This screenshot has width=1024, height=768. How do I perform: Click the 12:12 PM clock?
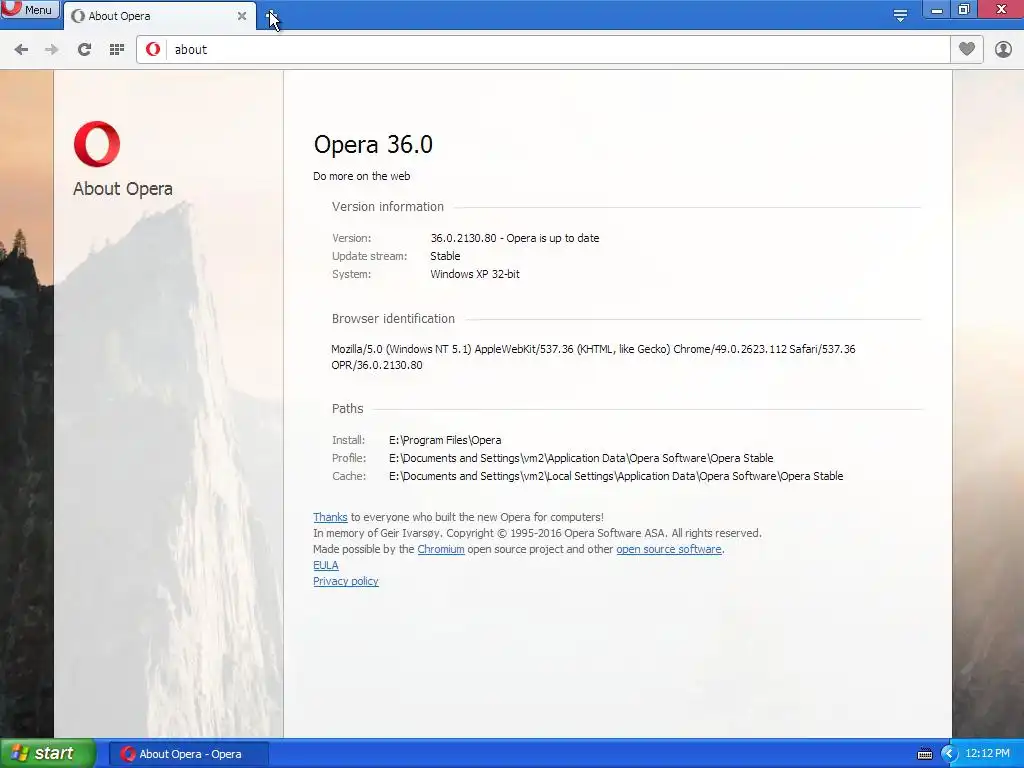(987, 754)
